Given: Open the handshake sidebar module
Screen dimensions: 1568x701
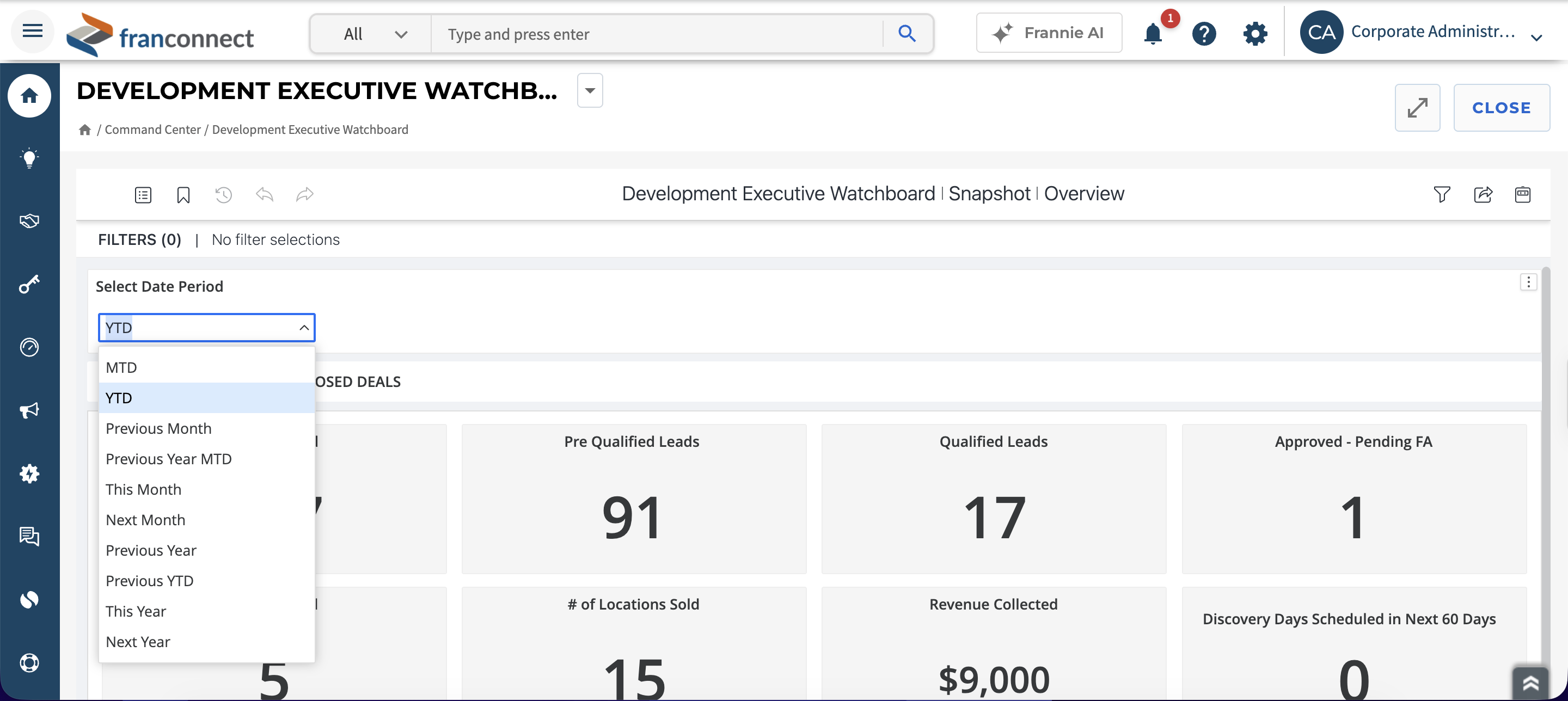Looking at the screenshot, I should 29,221.
